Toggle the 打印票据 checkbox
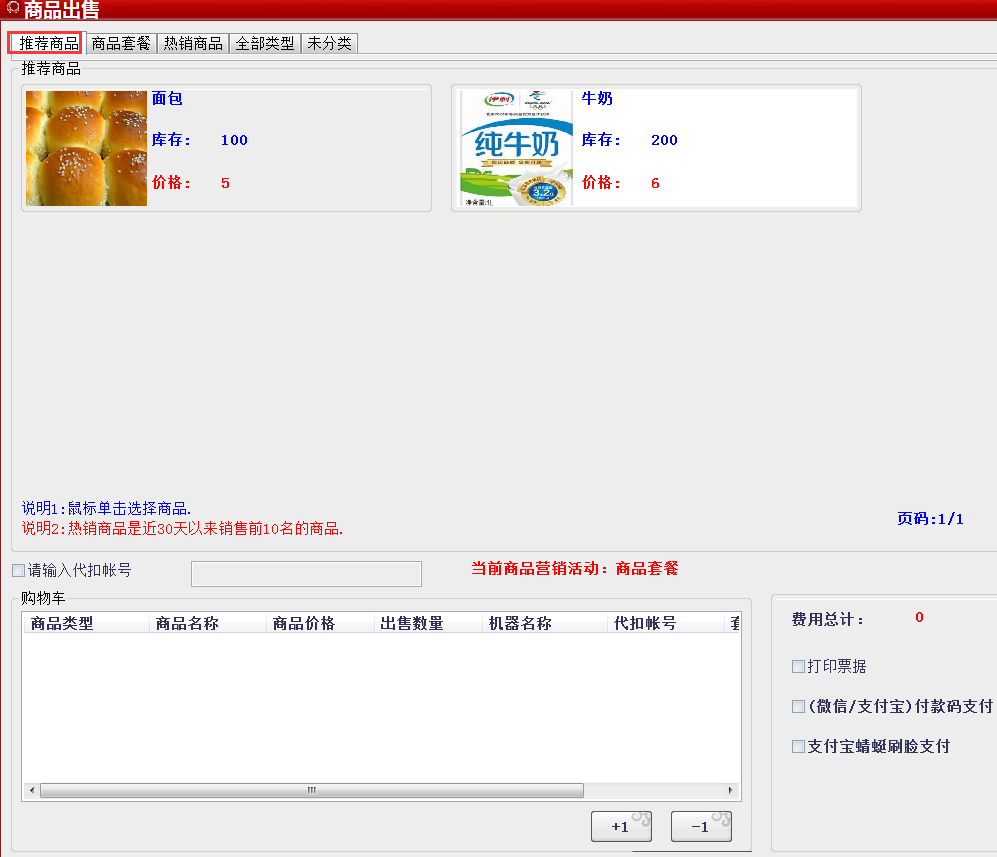This screenshot has height=857, width=997. (x=798, y=666)
